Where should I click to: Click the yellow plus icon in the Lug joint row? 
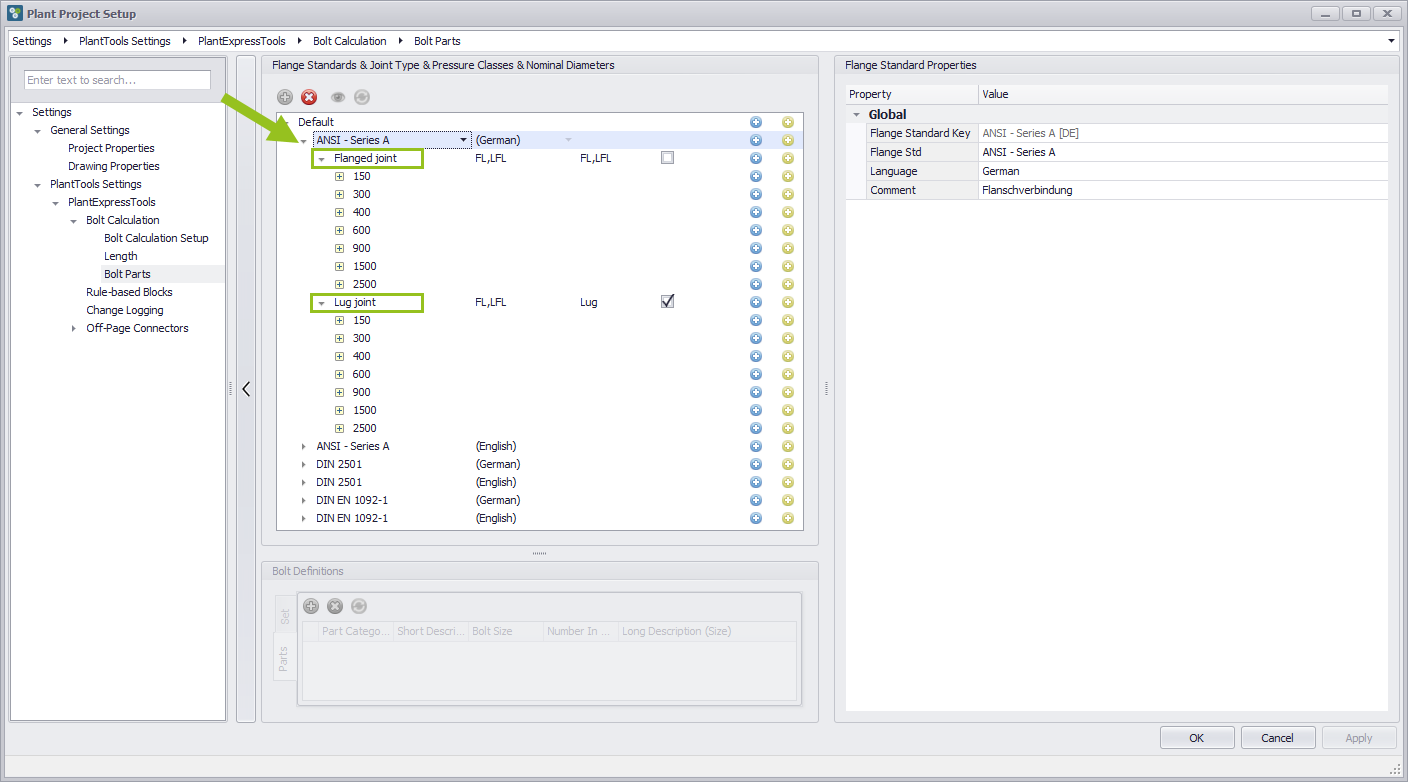click(788, 302)
